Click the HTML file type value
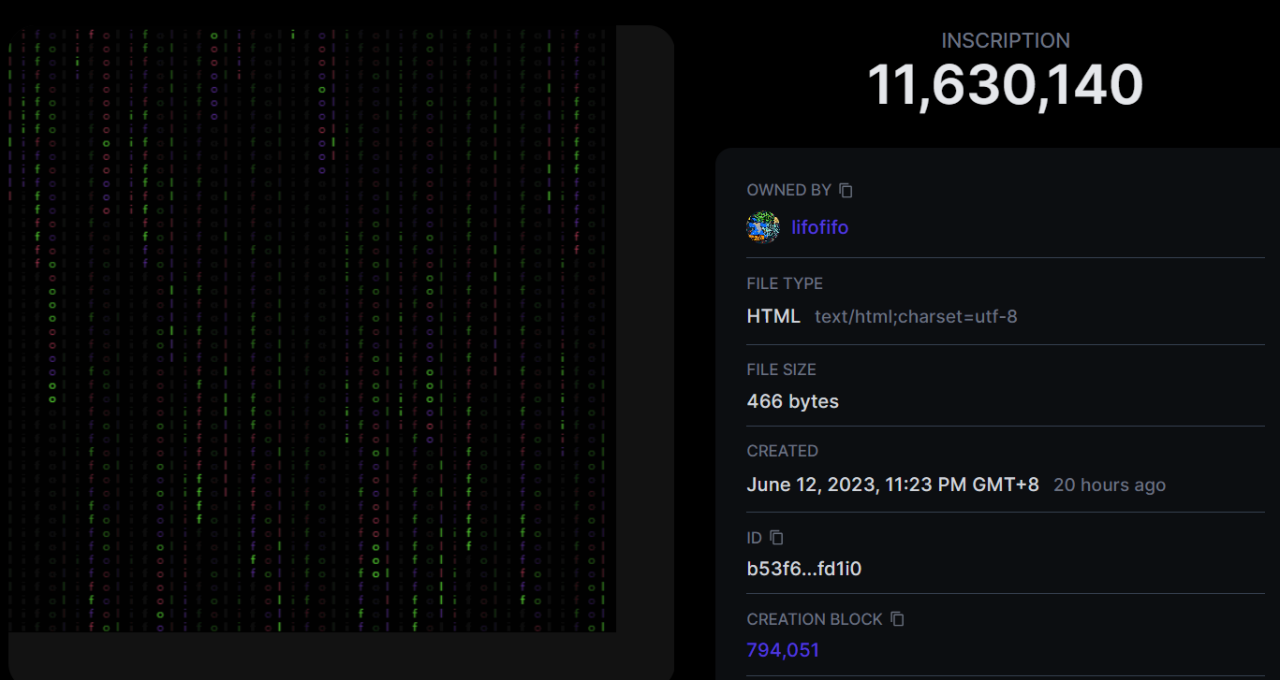Image resolution: width=1280 pixels, height=680 pixels. click(x=773, y=316)
